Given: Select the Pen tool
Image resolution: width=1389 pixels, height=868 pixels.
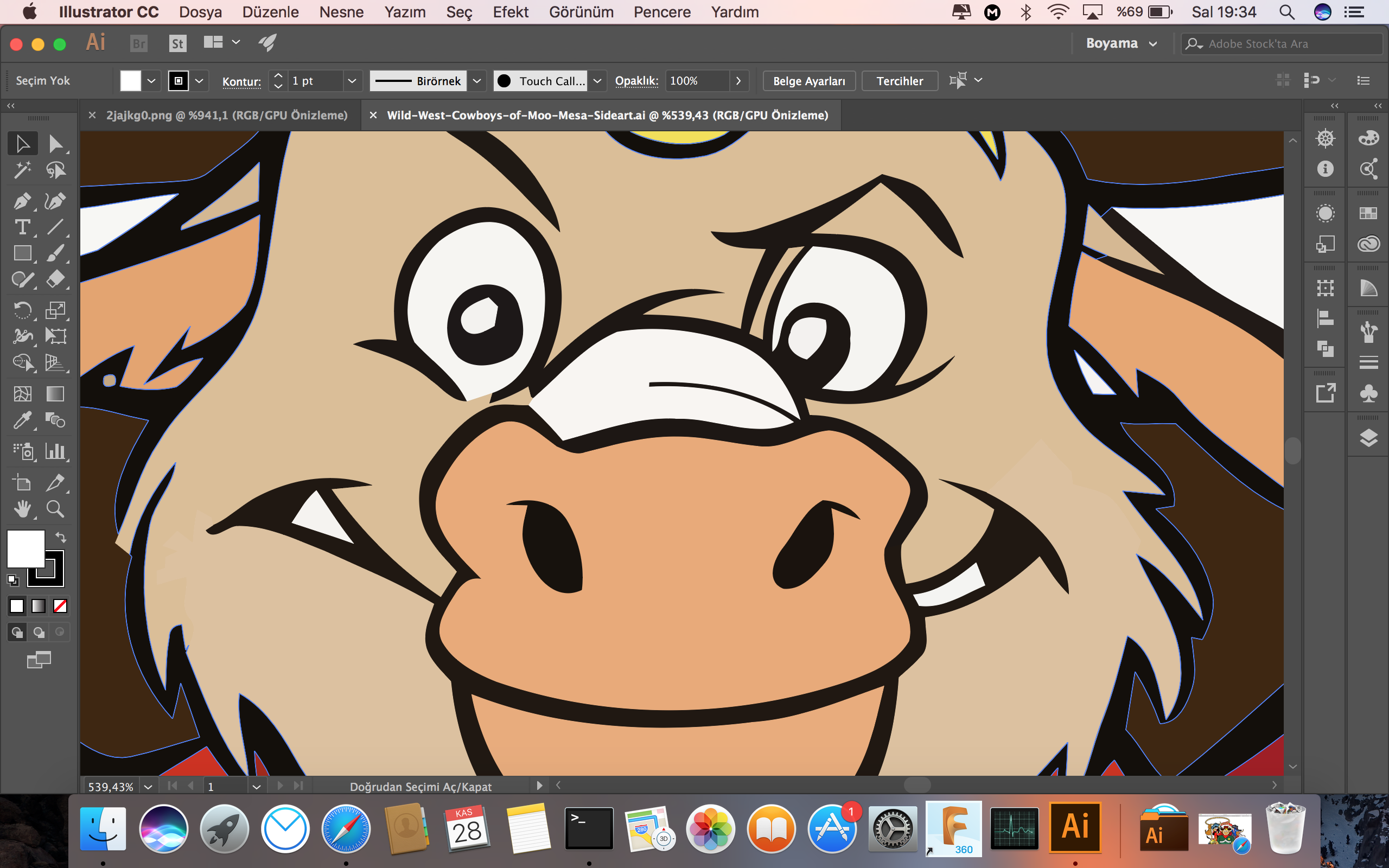Looking at the screenshot, I should (22, 201).
